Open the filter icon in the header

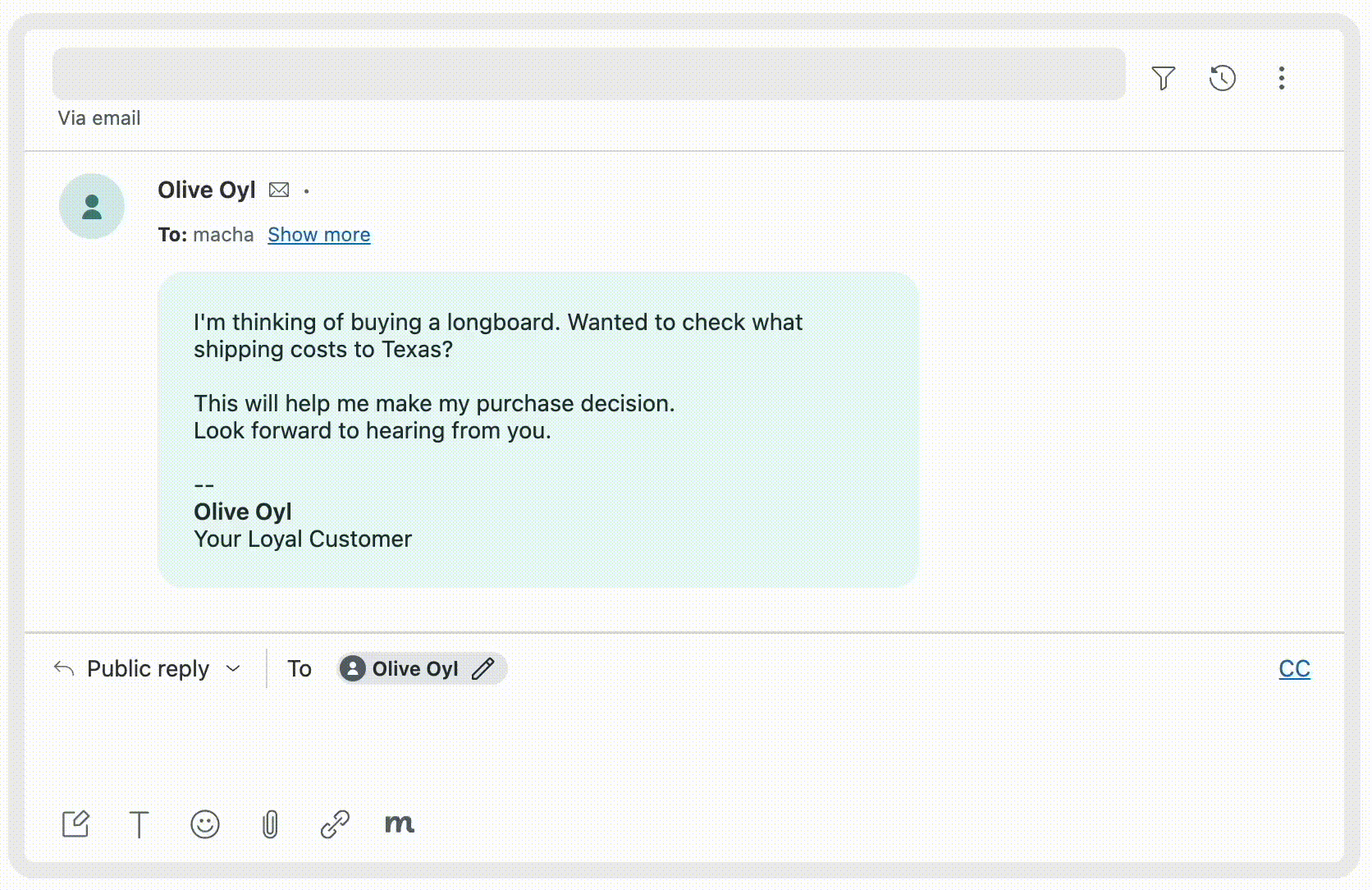[1164, 78]
